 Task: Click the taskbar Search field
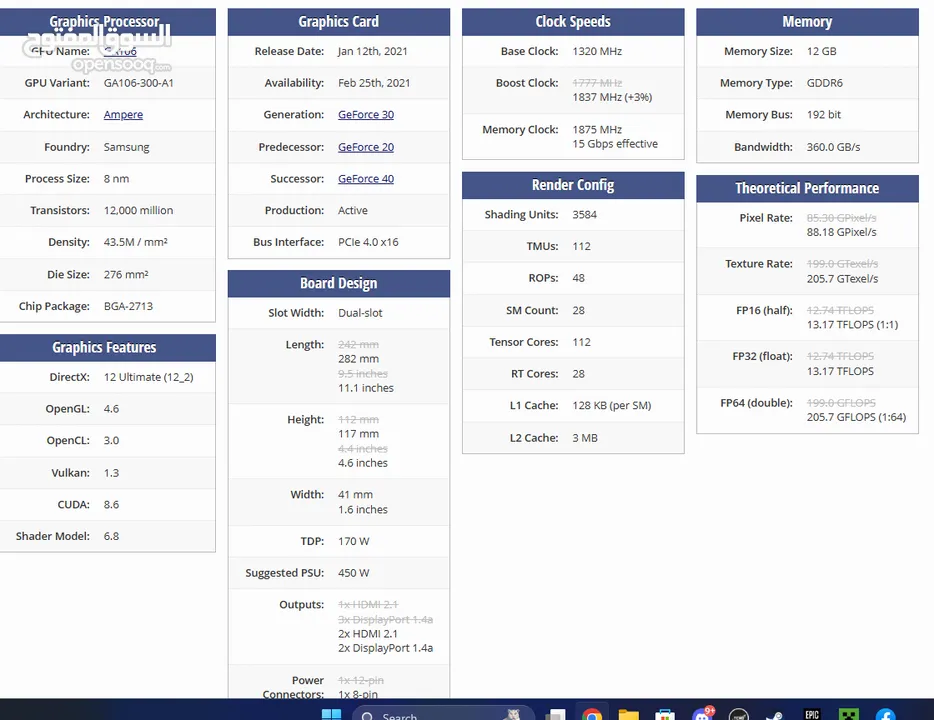pos(420,714)
